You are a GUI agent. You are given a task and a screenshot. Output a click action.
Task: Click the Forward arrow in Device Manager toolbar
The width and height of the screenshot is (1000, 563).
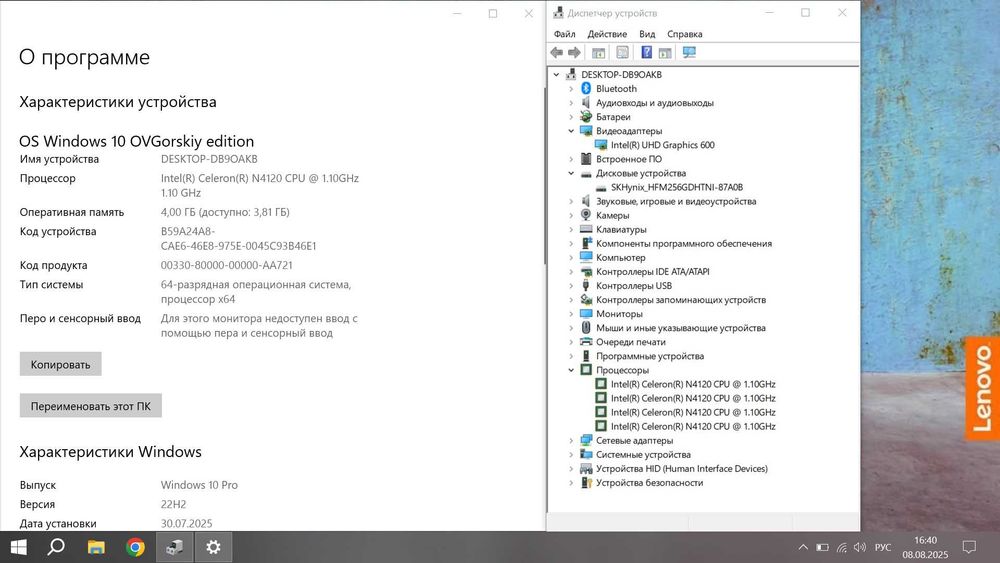tap(574, 53)
